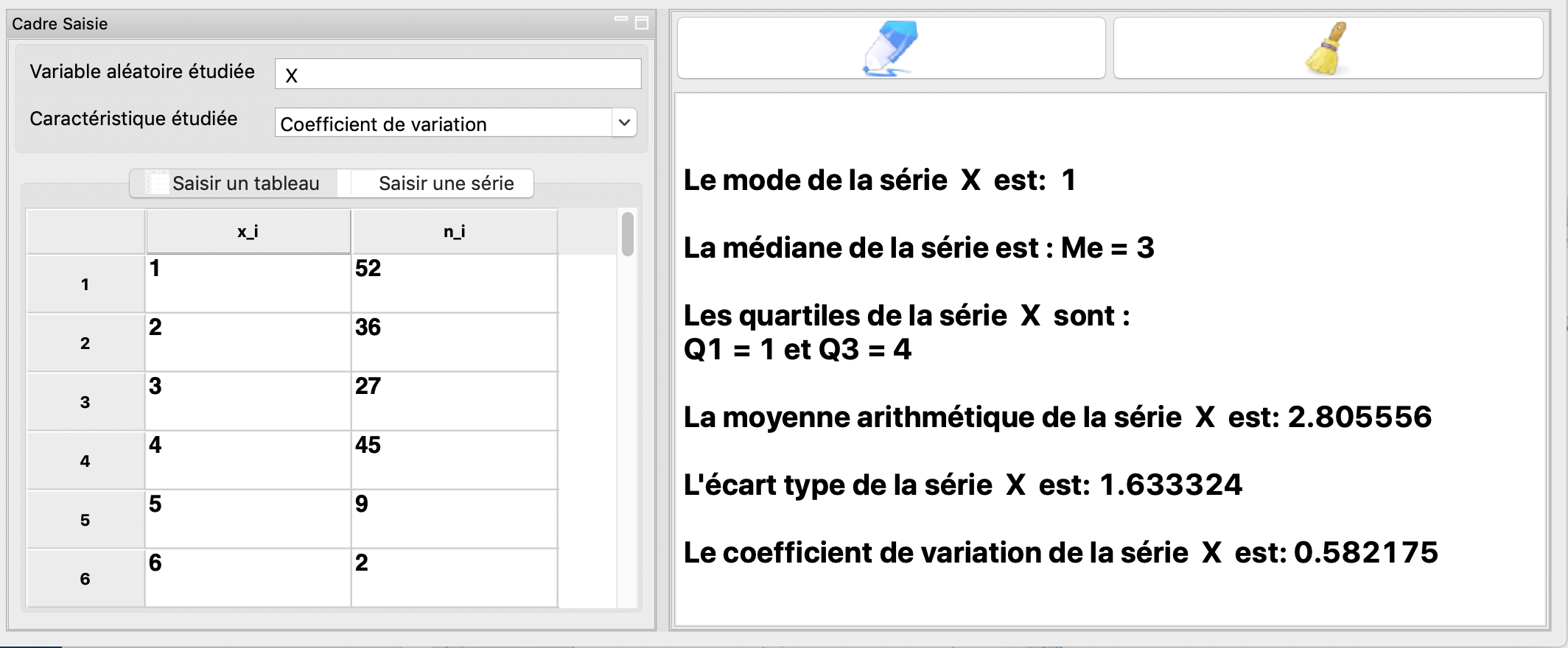This screenshot has height=648, width=1568.
Task: Select the cell containing value 27
Action: click(x=454, y=400)
